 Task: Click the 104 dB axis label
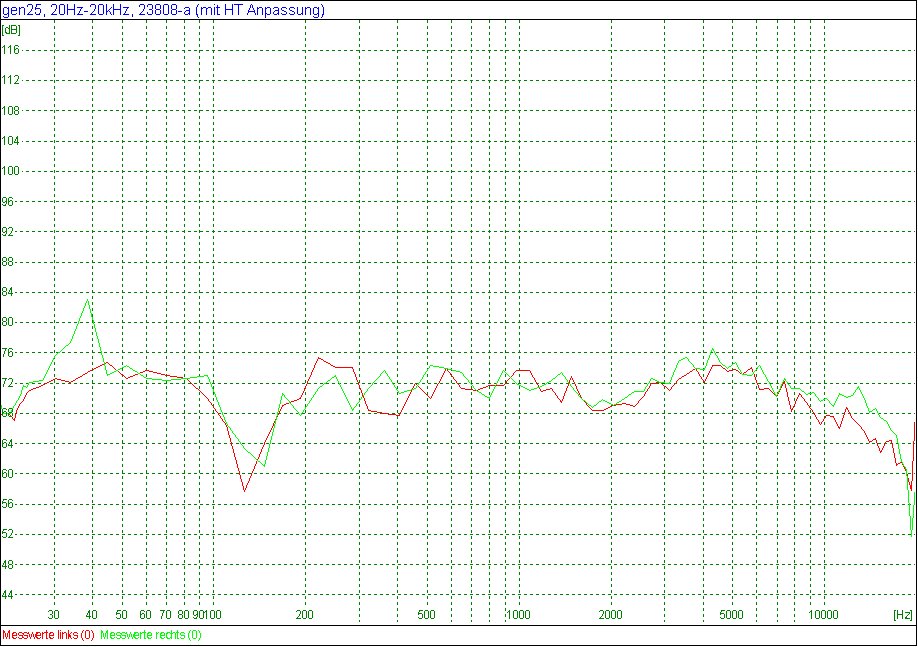click(11, 141)
